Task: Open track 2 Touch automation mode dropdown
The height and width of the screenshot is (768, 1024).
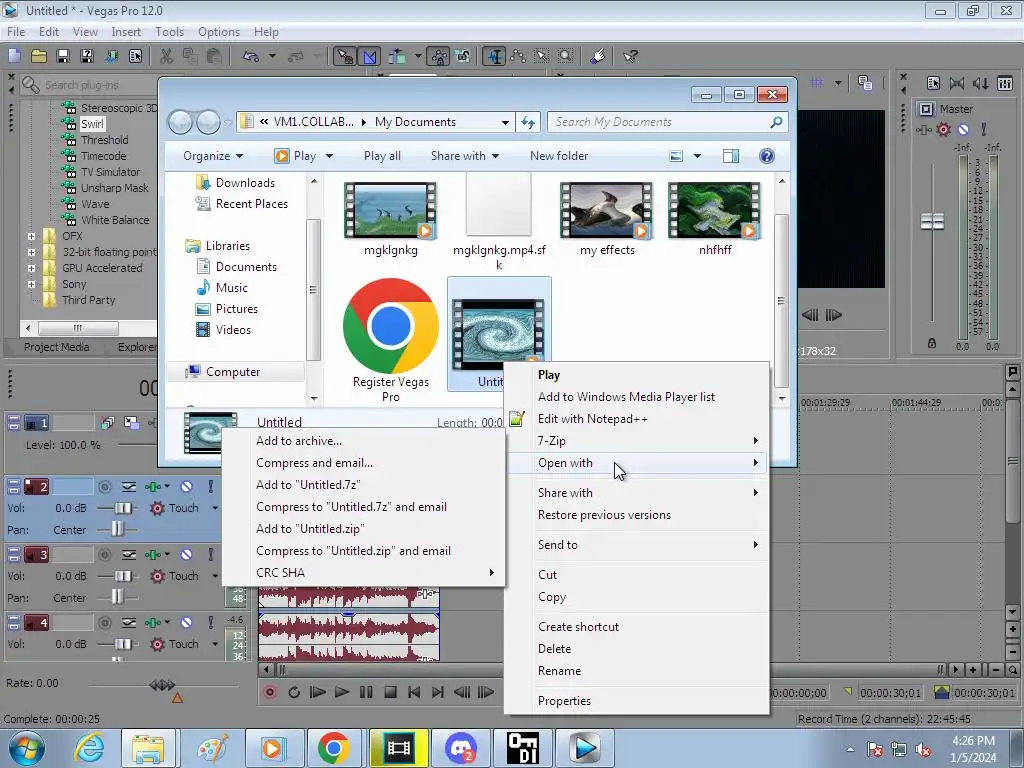Action: click(x=215, y=507)
